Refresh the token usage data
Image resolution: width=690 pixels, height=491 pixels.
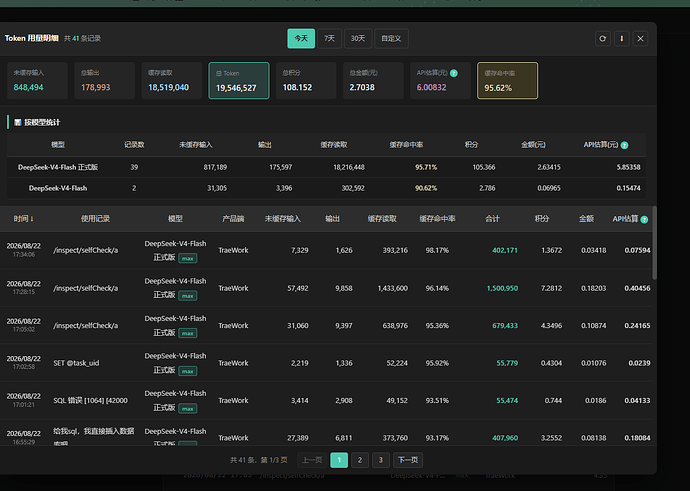pyautogui.click(x=602, y=39)
